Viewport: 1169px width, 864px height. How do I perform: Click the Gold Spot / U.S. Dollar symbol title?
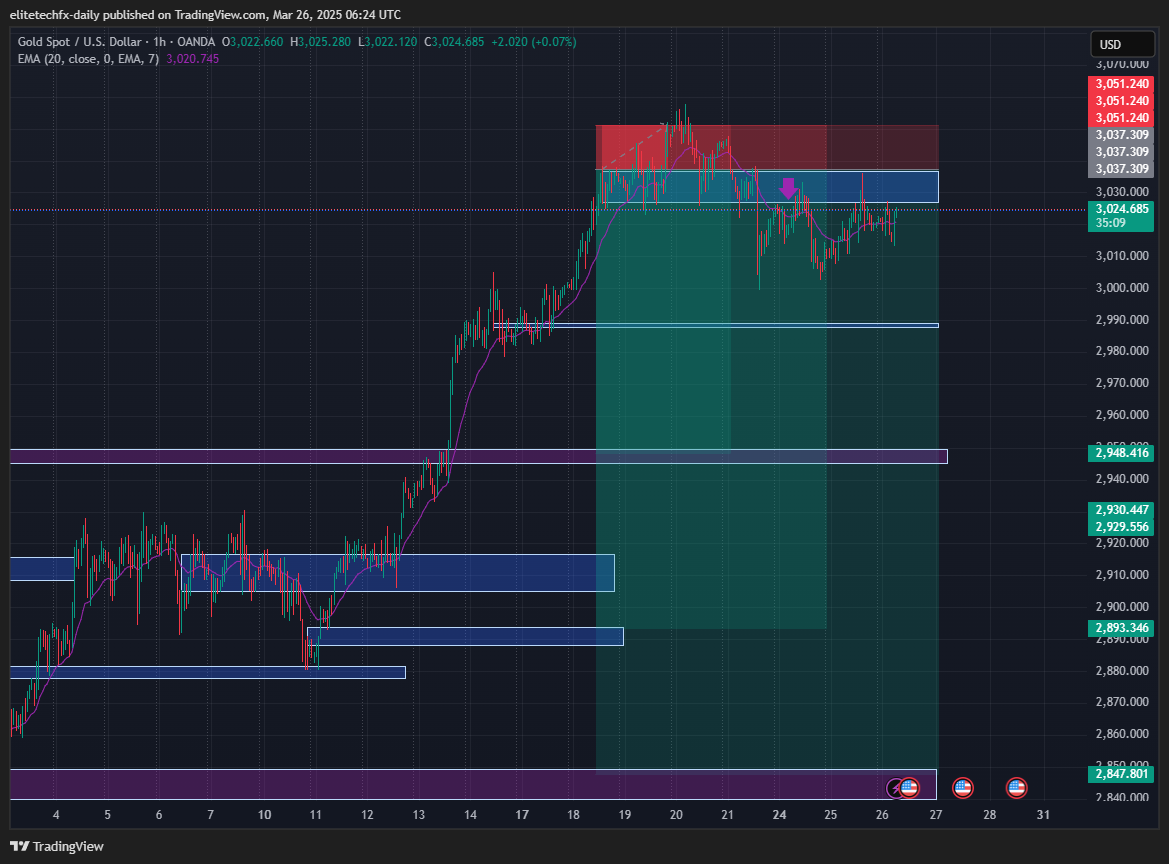point(79,42)
